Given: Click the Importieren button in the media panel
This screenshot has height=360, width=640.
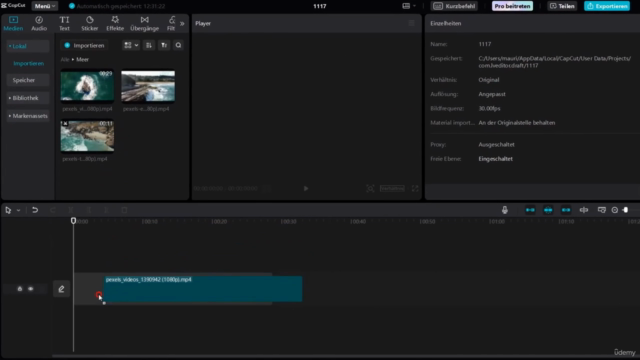Looking at the screenshot, I should pos(84,45).
